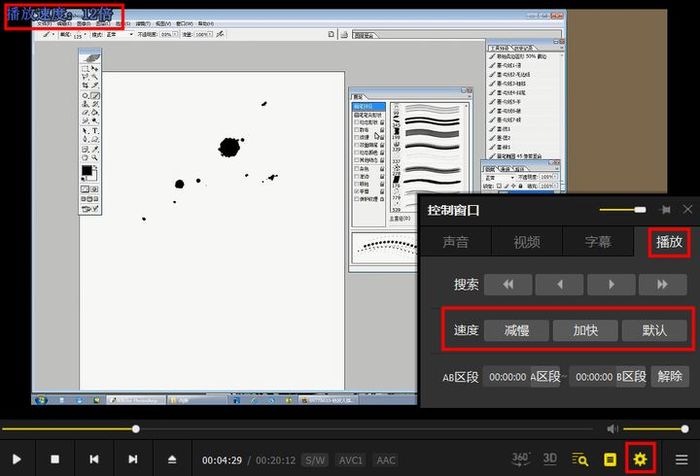Toggle 360° video mode
This screenshot has height=476, width=700.
521,459
